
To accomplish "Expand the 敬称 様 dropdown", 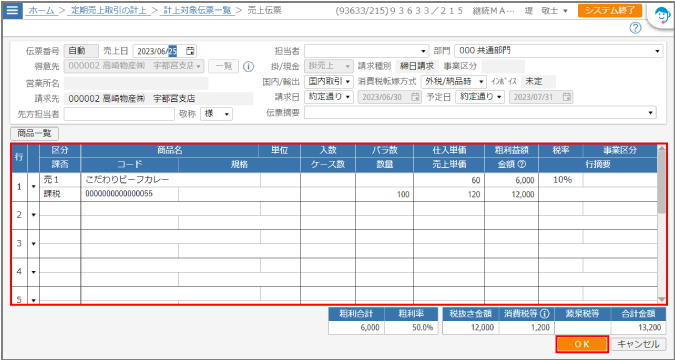I will 216,114.
